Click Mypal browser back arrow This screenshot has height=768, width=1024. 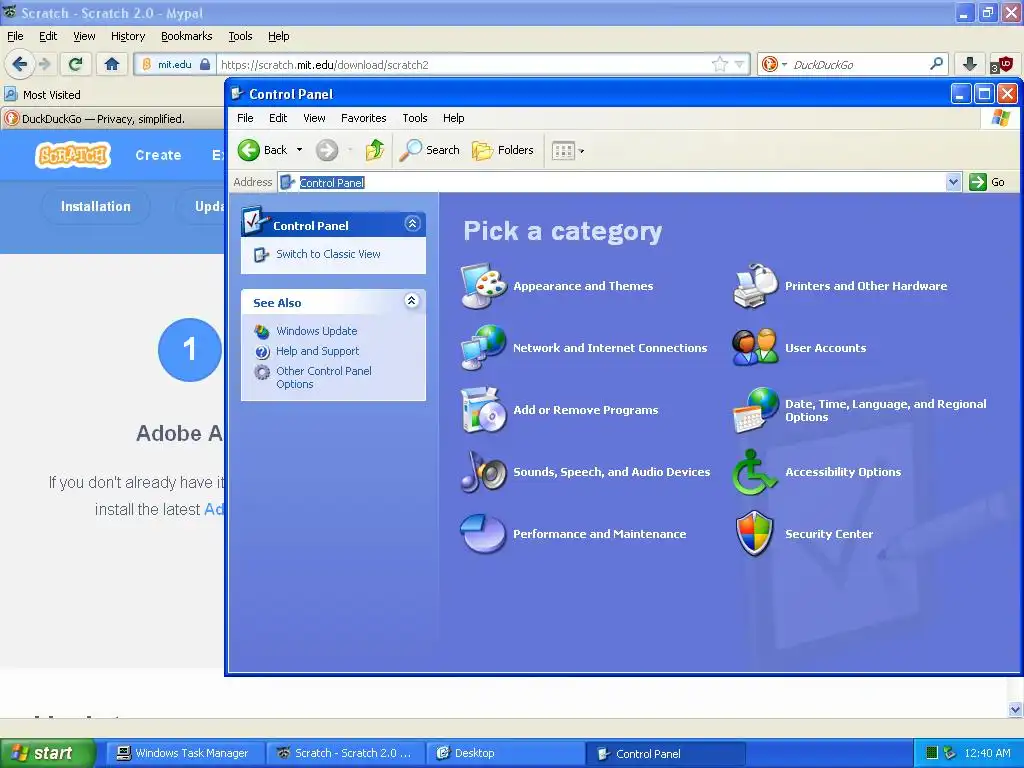point(20,64)
